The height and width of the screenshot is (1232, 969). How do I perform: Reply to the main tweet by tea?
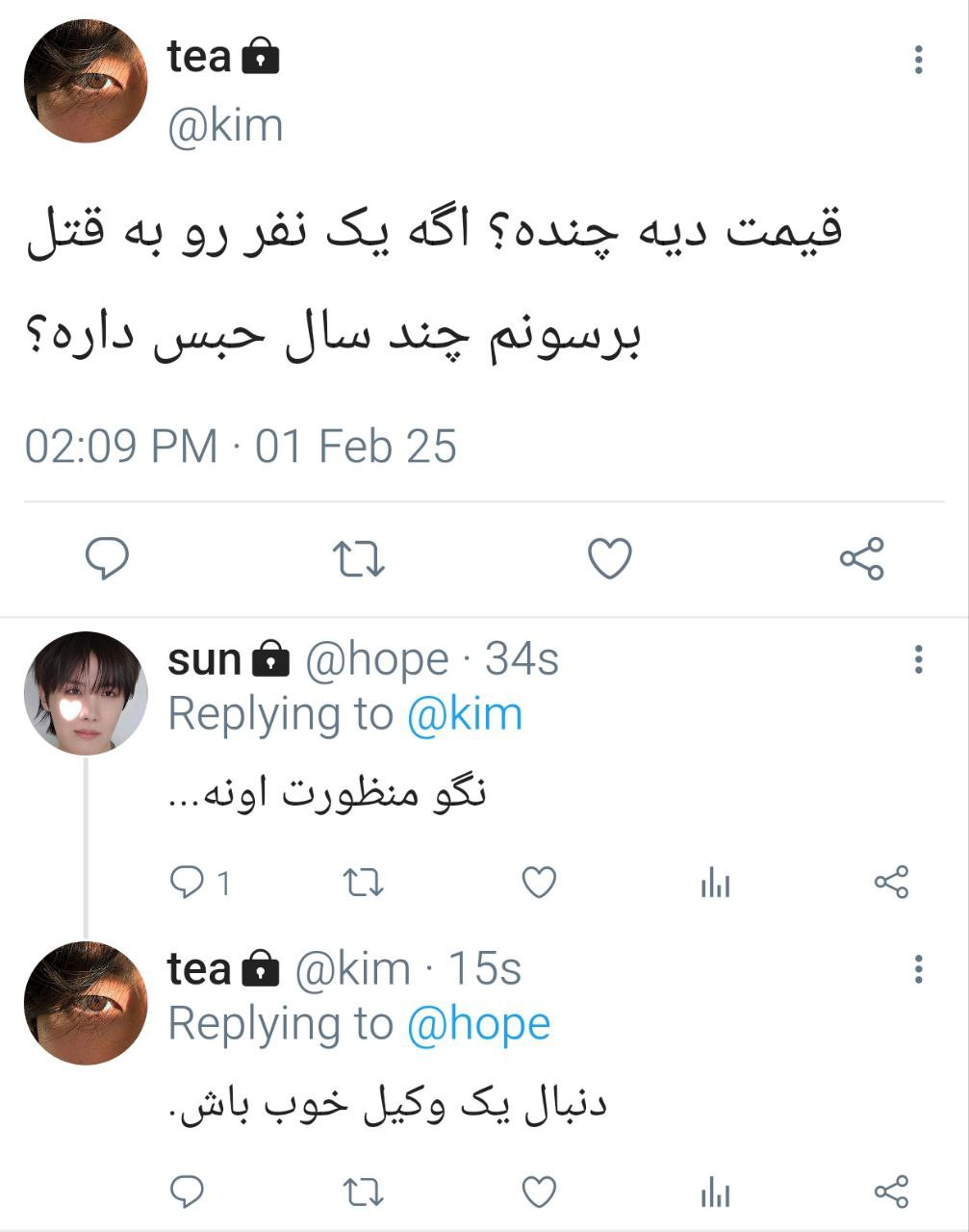pos(107,558)
